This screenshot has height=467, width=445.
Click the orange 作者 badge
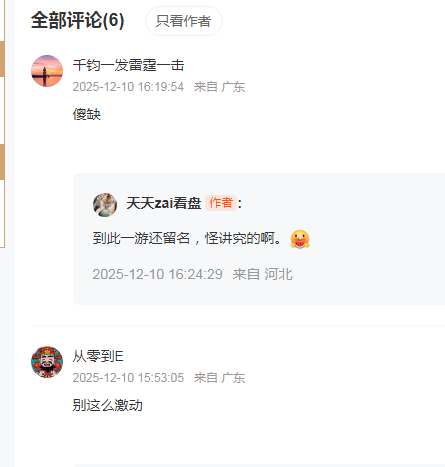click(x=221, y=203)
